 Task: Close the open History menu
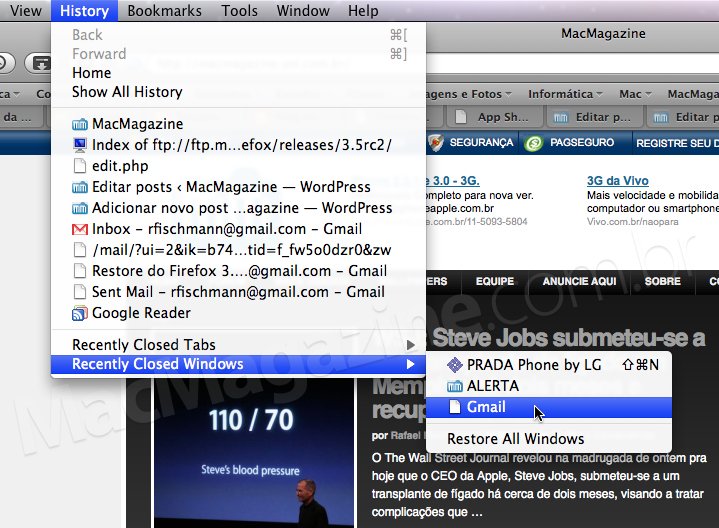[x=84, y=10]
